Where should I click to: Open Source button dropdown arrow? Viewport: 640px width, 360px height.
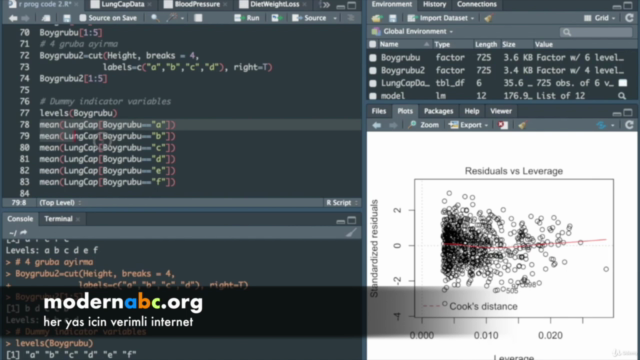tap(335, 18)
